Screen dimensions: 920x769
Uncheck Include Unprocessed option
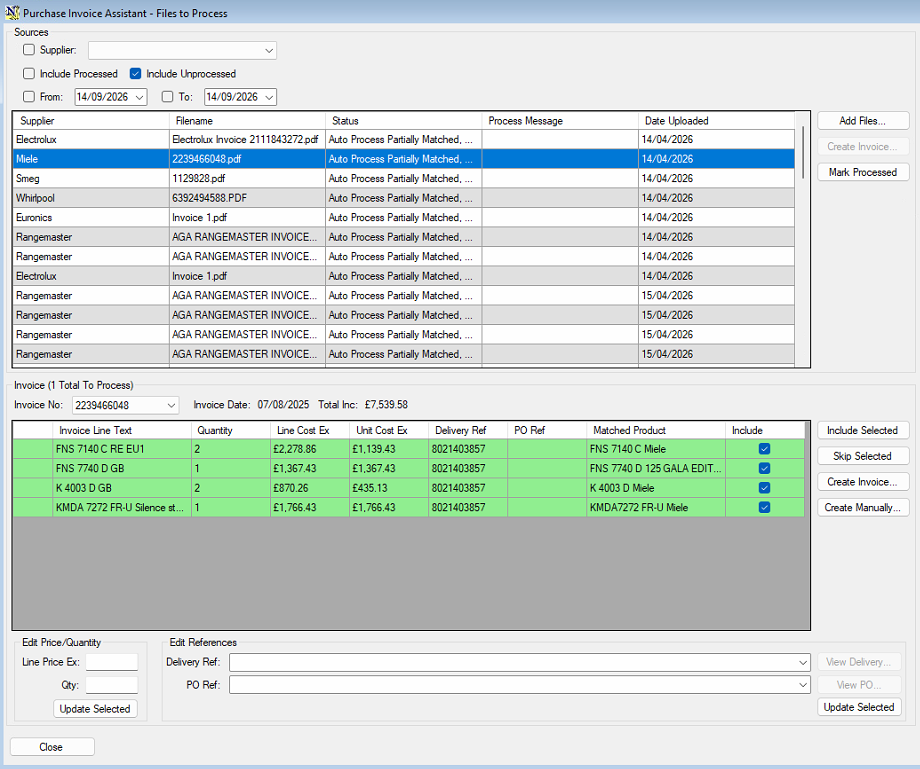click(136, 73)
